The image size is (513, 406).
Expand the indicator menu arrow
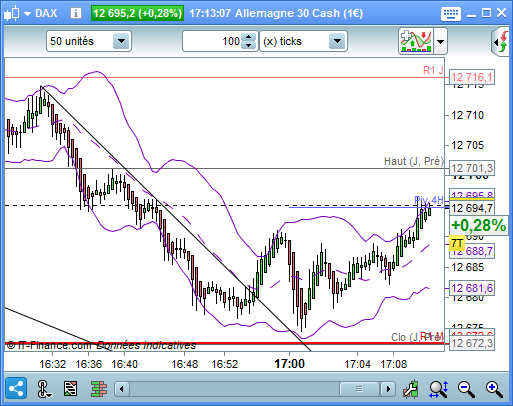440,41
